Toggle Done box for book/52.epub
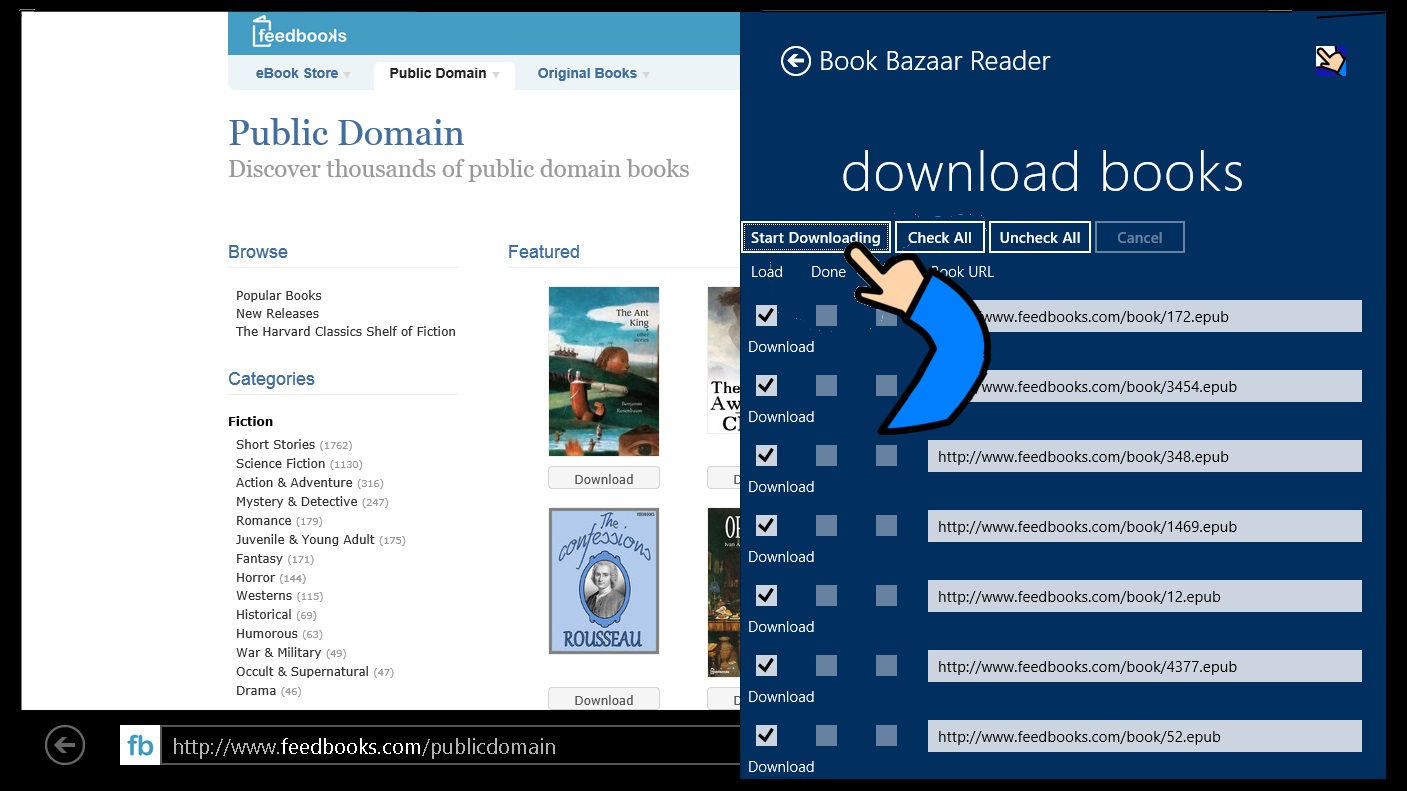1407x791 pixels. coord(826,736)
